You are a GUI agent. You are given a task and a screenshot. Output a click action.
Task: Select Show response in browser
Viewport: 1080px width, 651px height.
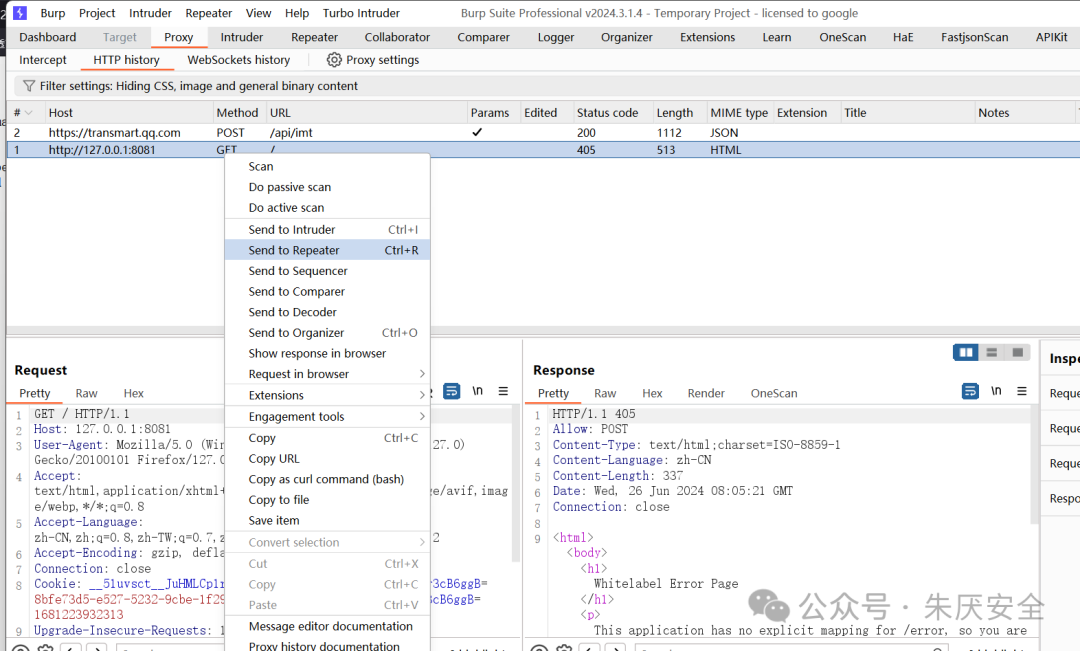click(x=327, y=353)
